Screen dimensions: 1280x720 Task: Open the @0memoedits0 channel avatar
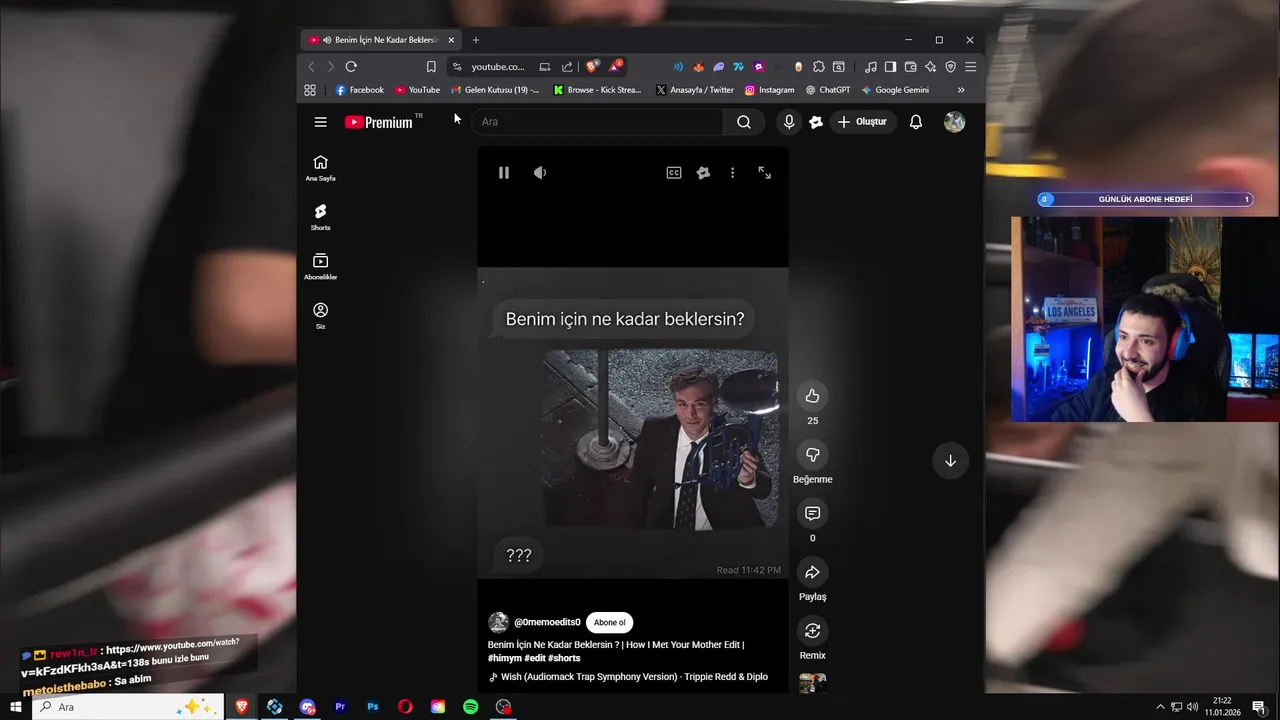498,623
